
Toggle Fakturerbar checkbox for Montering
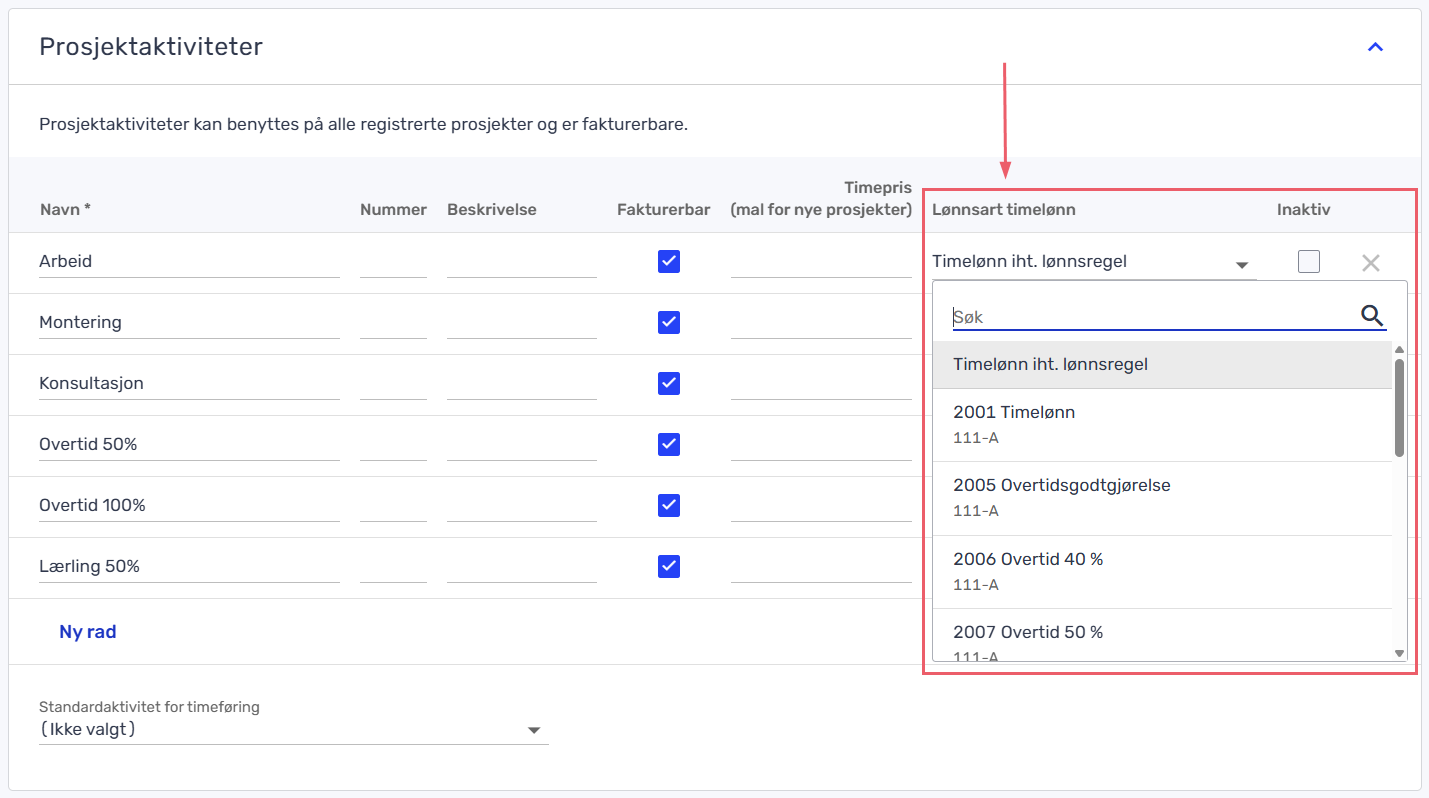(x=669, y=322)
